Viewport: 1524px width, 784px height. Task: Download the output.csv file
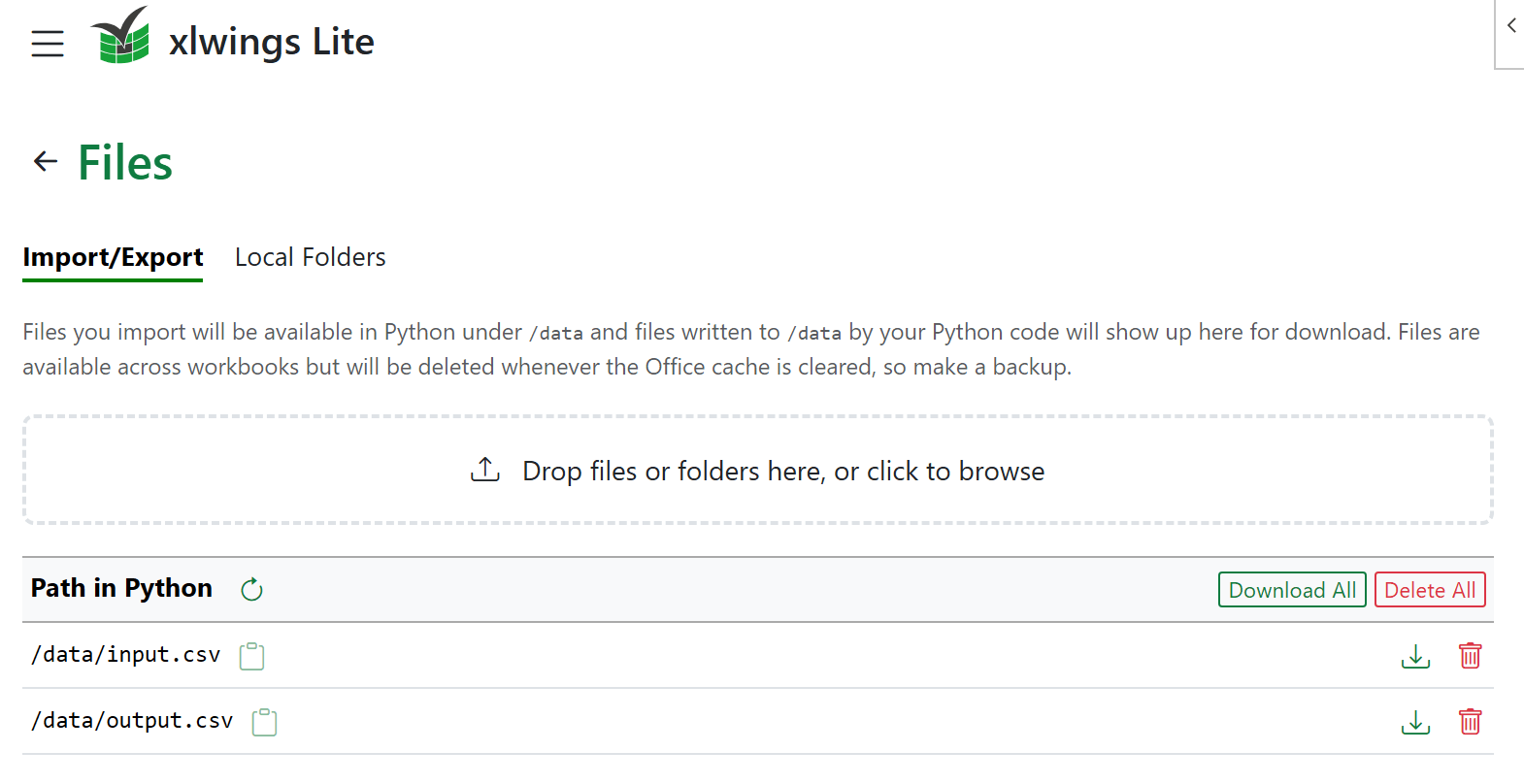tap(1415, 722)
